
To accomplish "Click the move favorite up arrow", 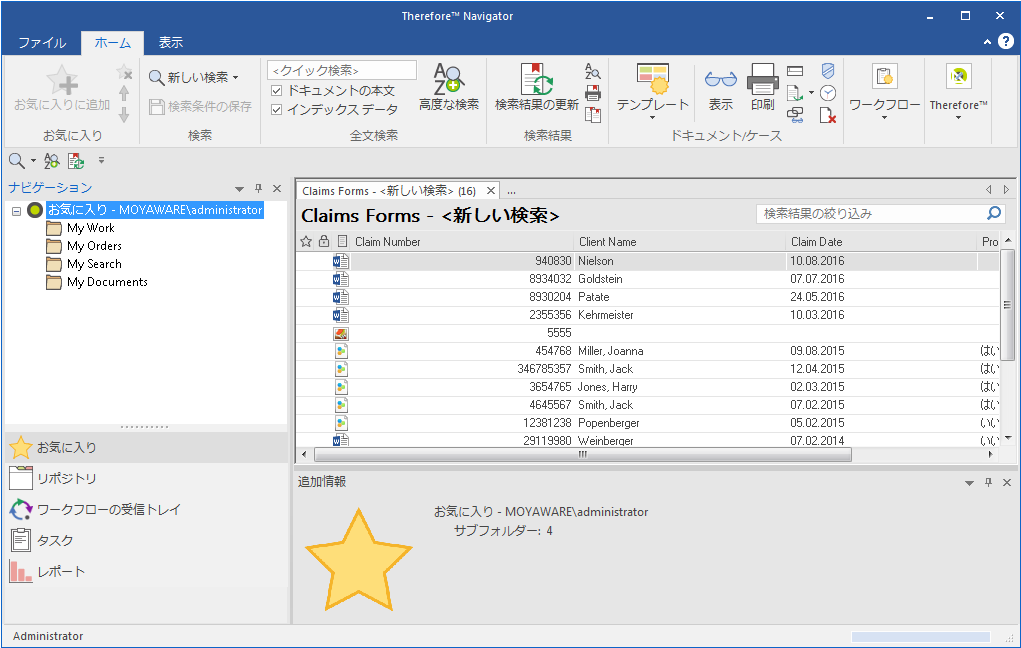I will pos(124,93).
